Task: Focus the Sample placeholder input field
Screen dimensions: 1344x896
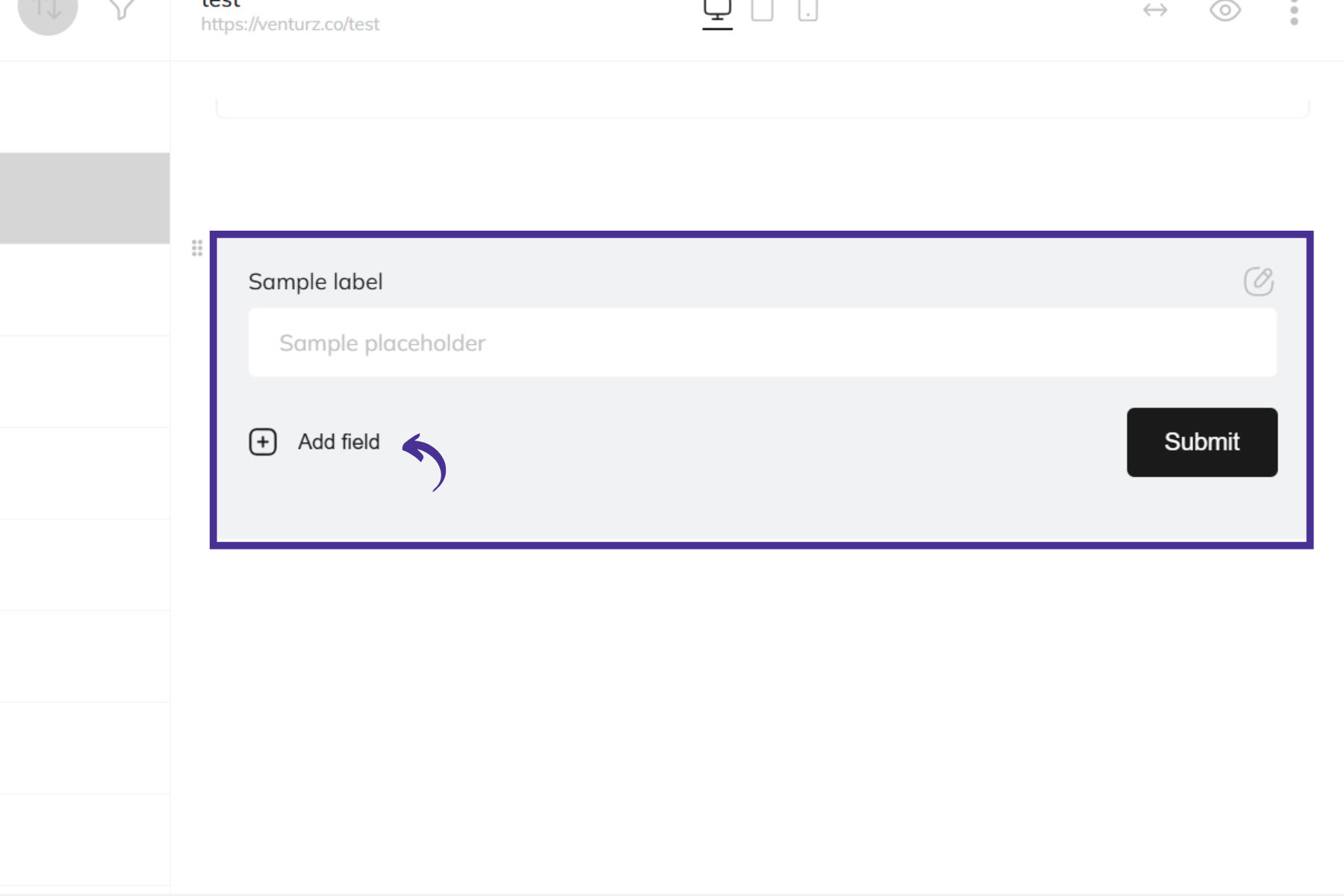Action: click(x=762, y=343)
